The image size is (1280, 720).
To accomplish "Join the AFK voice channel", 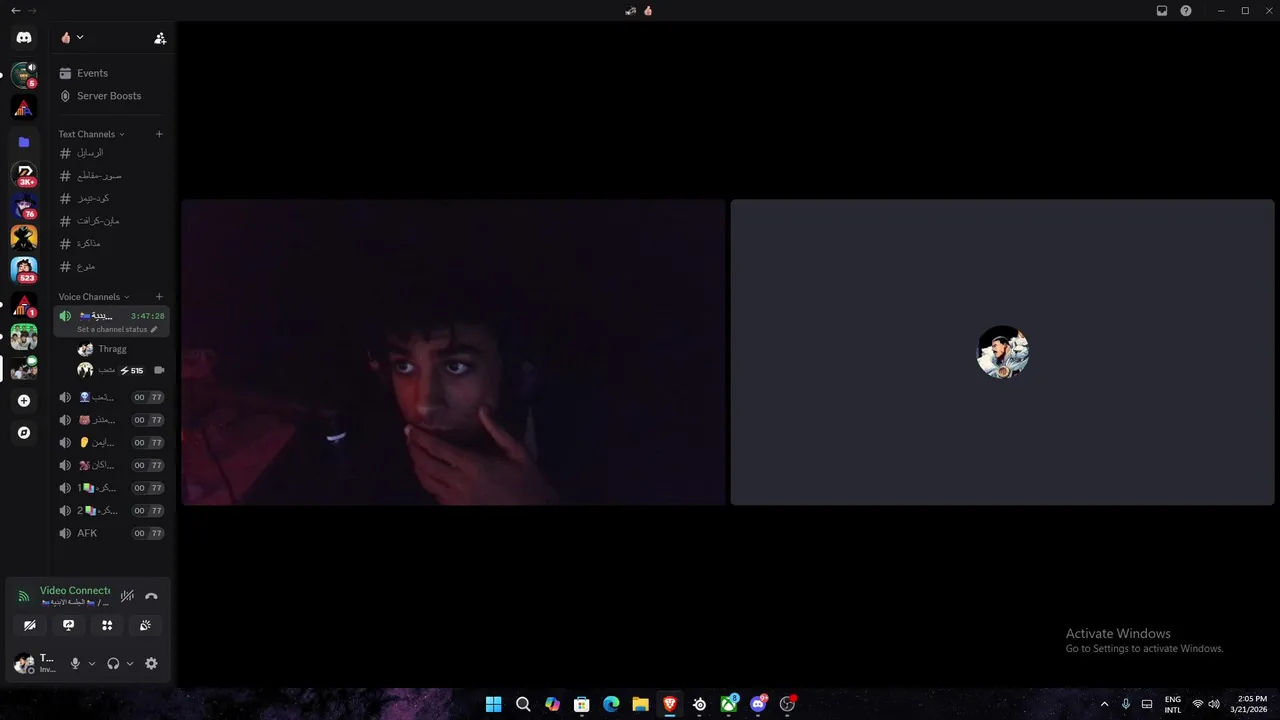I will click(x=111, y=533).
